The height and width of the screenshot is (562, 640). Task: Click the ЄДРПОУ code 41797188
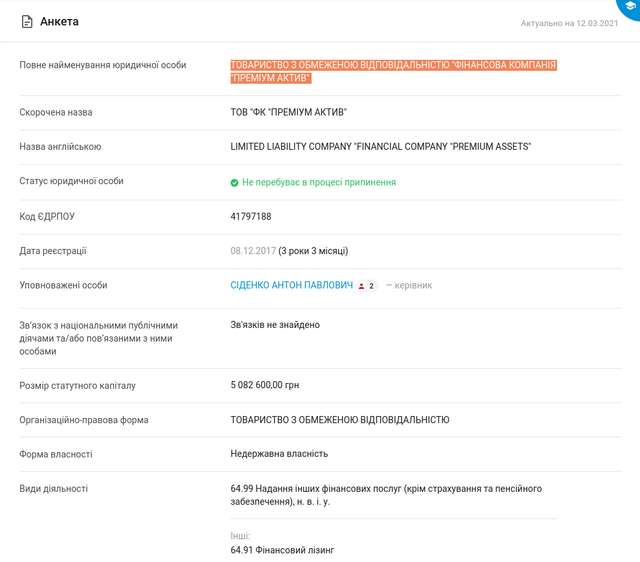point(251,216)
